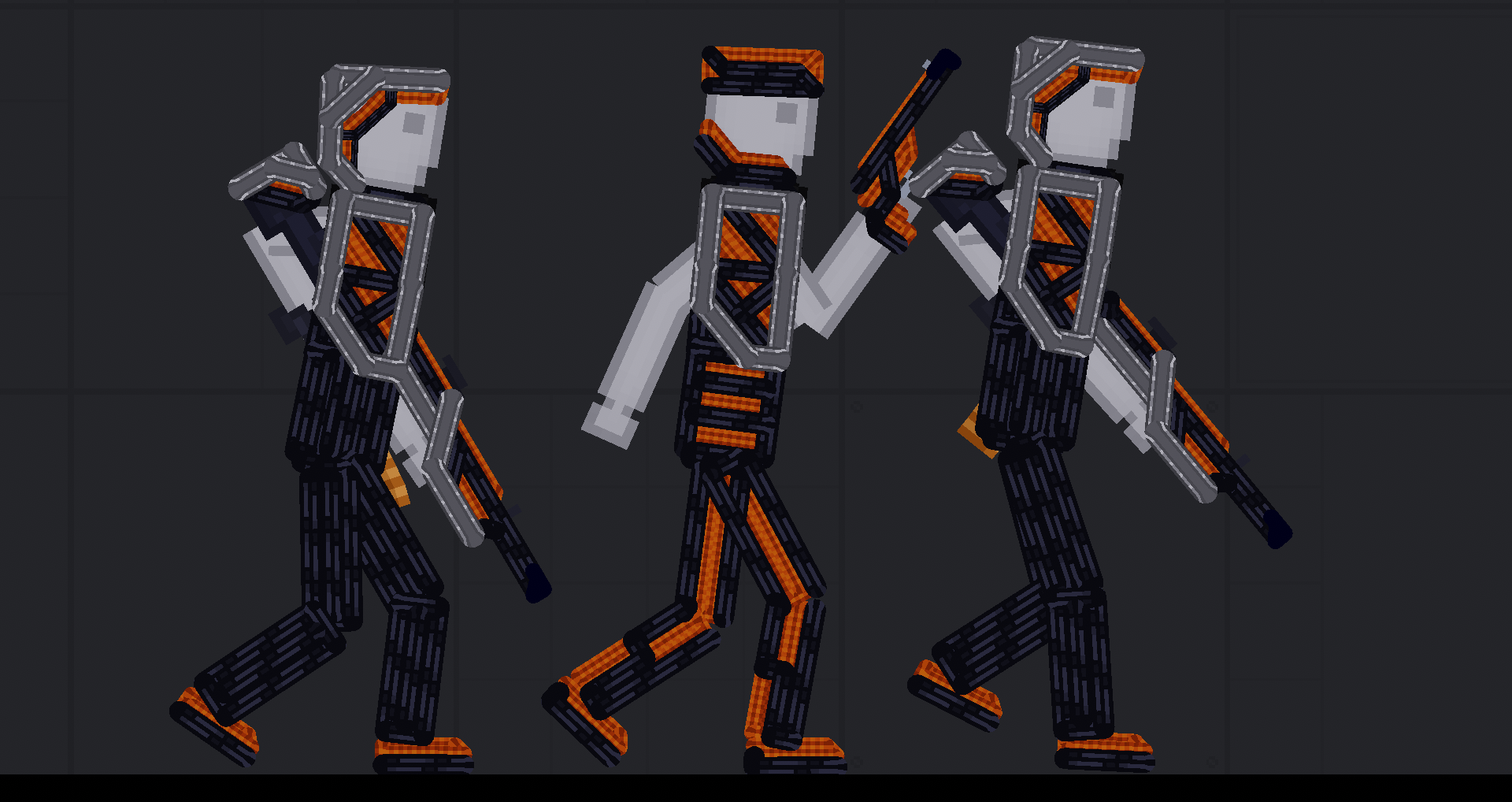Click the middle soldier's orange-black cap
1512x802 pixels.
pyautogui.click(x=762, y=71)
